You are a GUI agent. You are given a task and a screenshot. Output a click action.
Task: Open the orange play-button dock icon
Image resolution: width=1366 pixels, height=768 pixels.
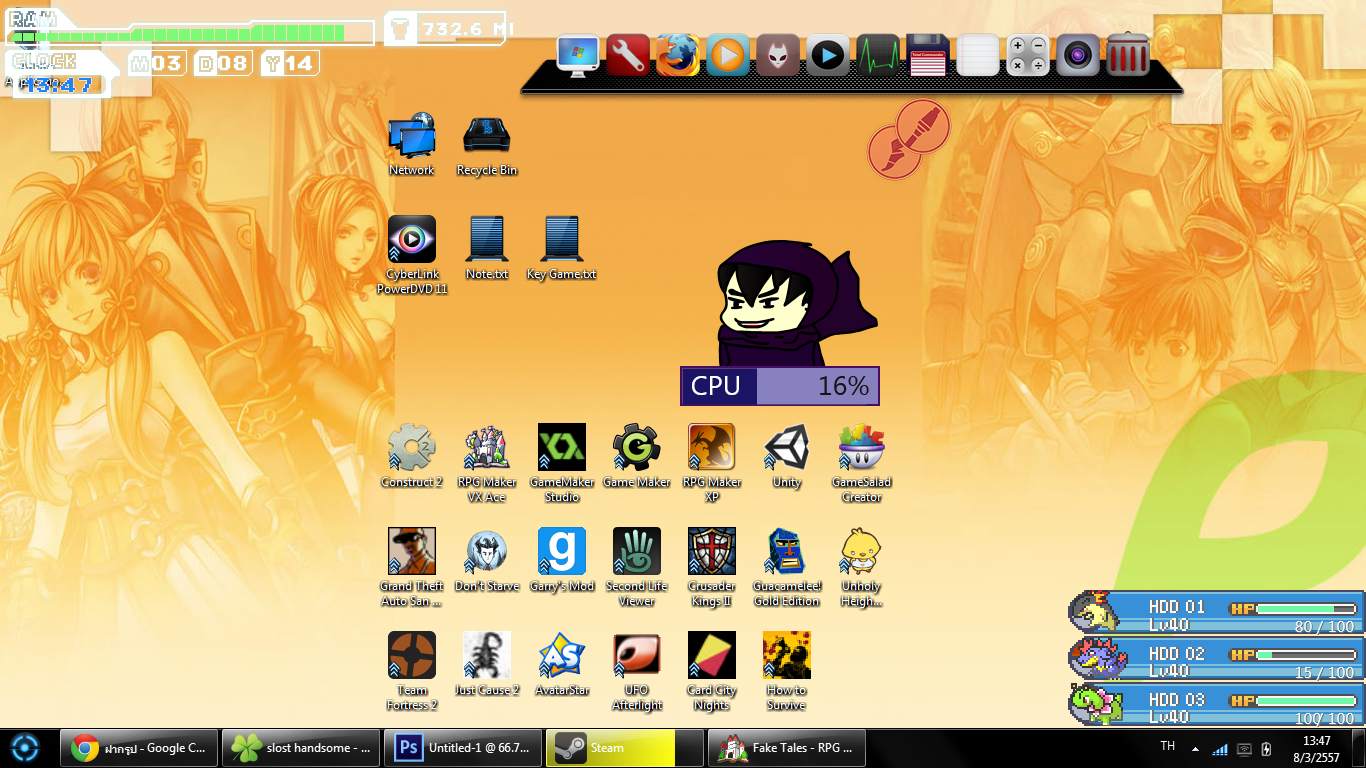(x=728, y=55)
